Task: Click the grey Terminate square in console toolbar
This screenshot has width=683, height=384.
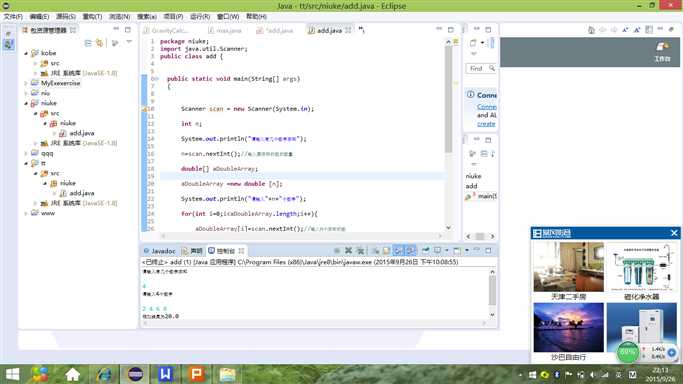Action: coord(337,250)
